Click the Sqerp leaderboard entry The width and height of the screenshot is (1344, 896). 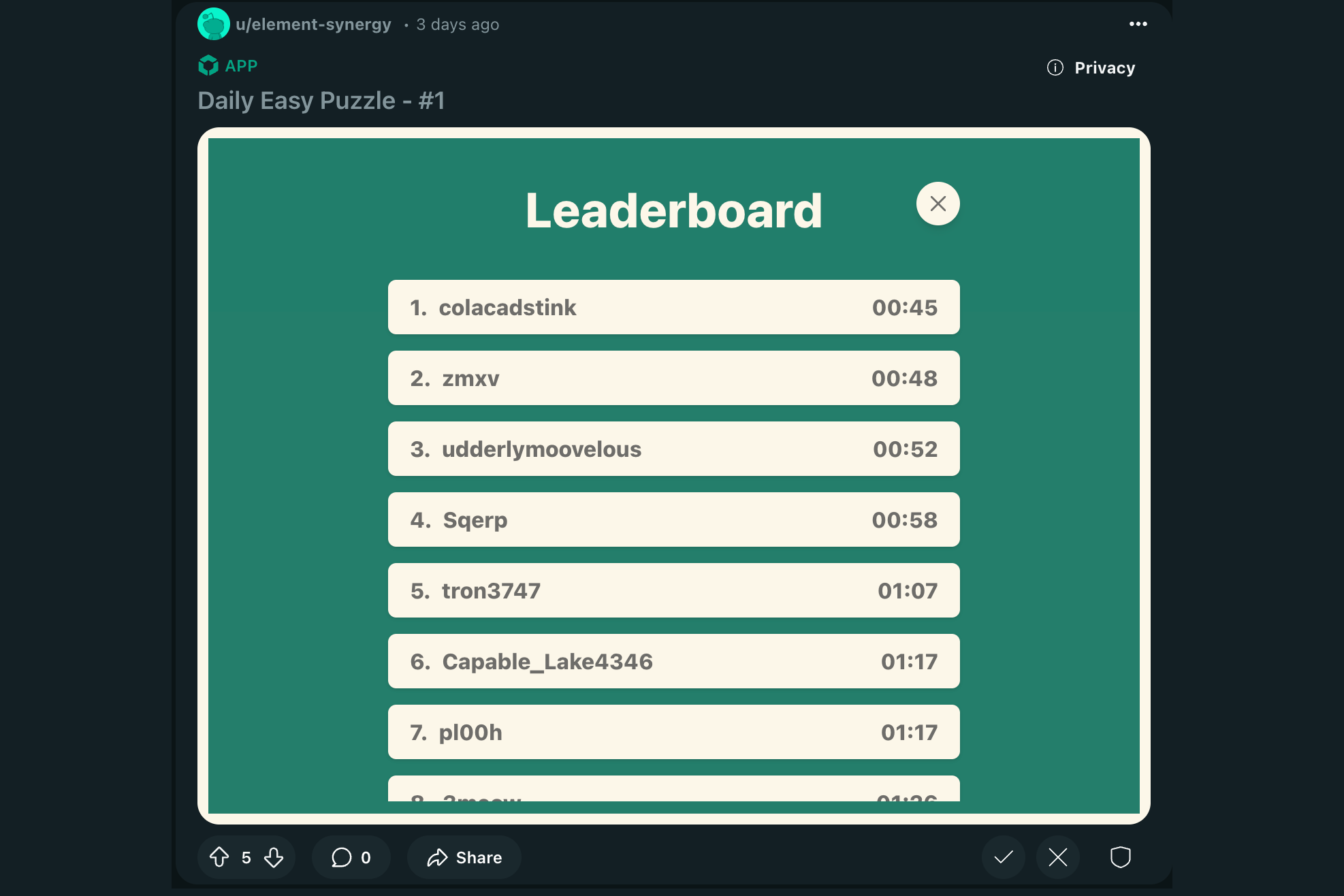point(673,519)
